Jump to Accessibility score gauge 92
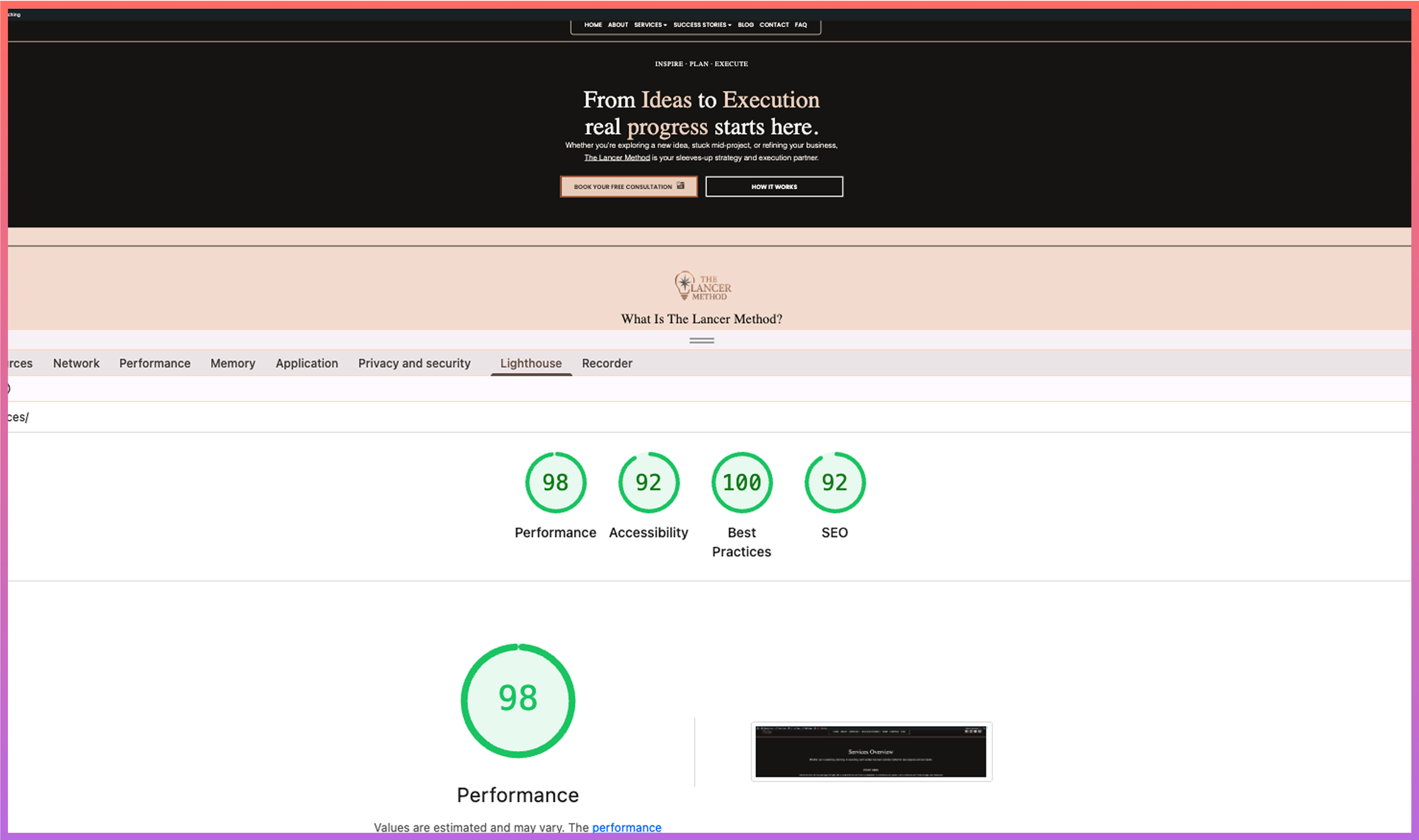The width and height of the screenshot is (1419, 840). pos(648,482)
